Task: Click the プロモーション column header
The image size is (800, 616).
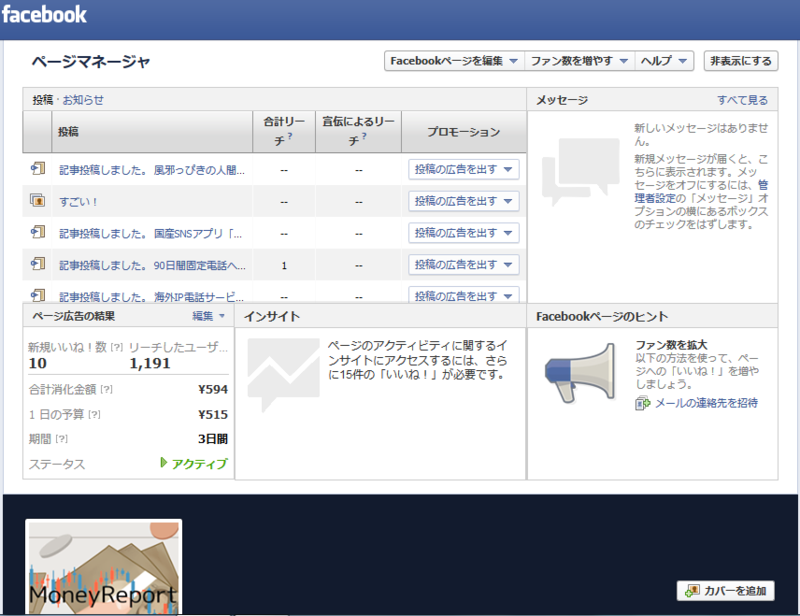Action: 464,132
